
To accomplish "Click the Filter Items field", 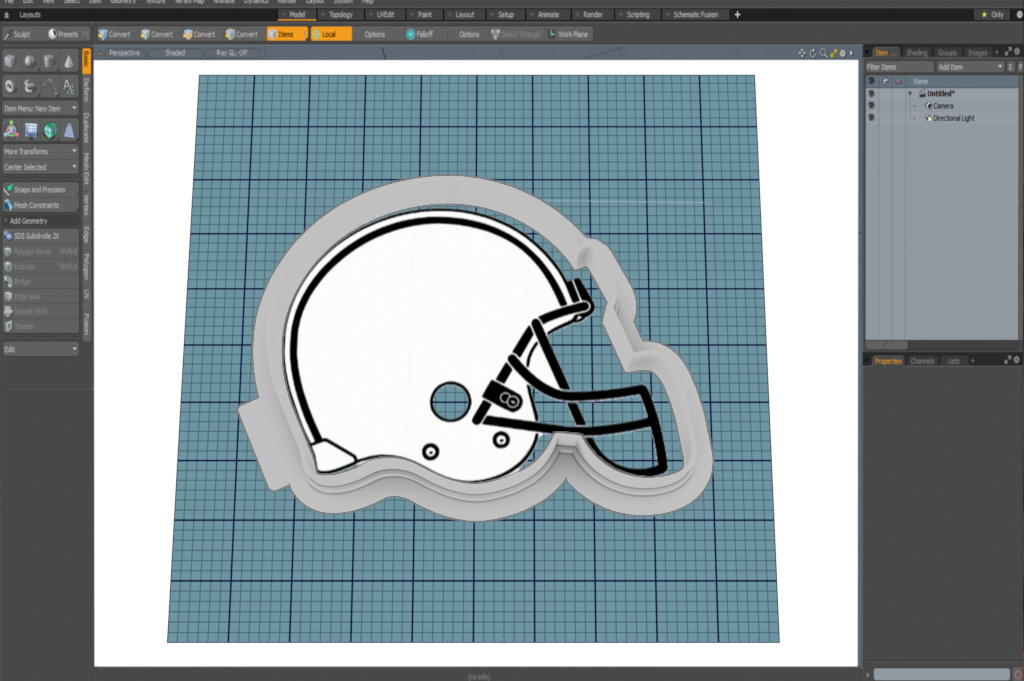I will [900, 67].
